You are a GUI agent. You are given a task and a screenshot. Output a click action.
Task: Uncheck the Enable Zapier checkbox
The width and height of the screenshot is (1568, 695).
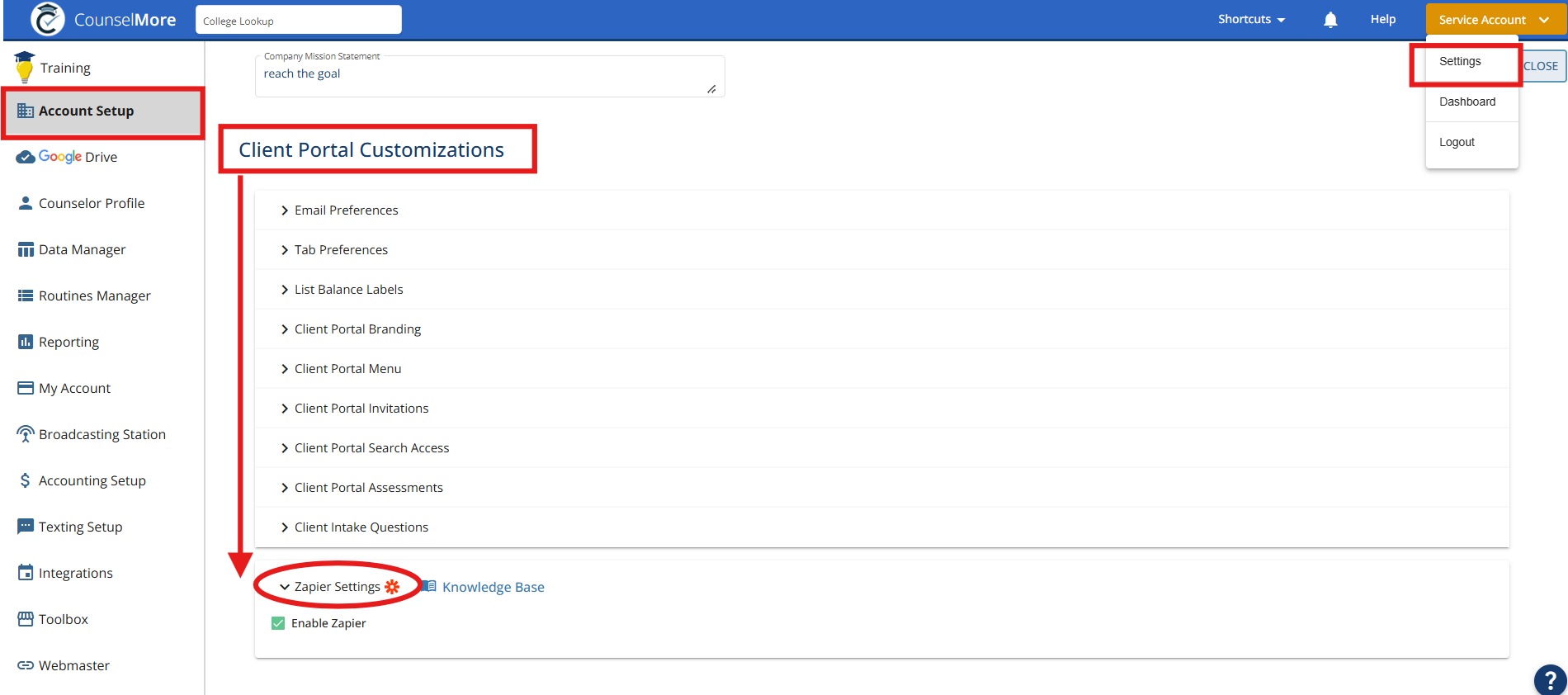pos(278,623)
